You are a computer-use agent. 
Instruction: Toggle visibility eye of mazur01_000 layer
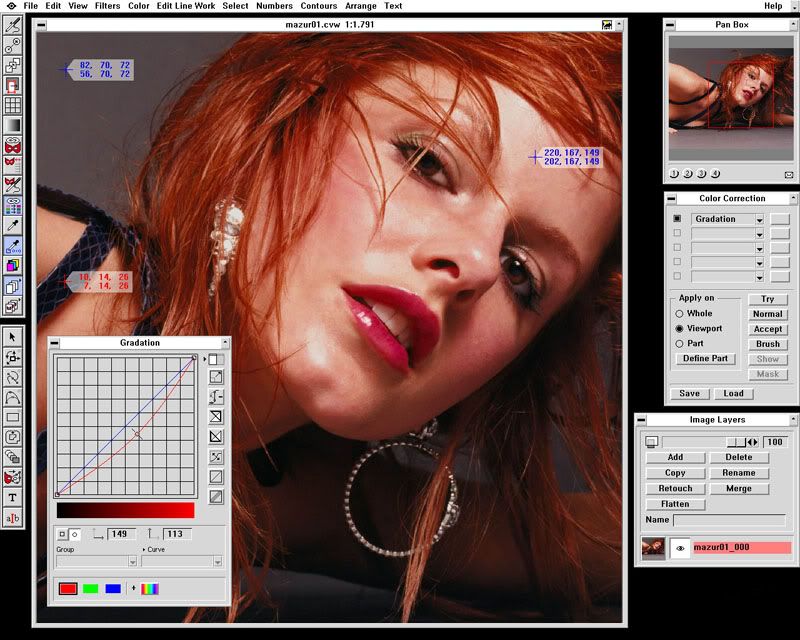point(680,548)
